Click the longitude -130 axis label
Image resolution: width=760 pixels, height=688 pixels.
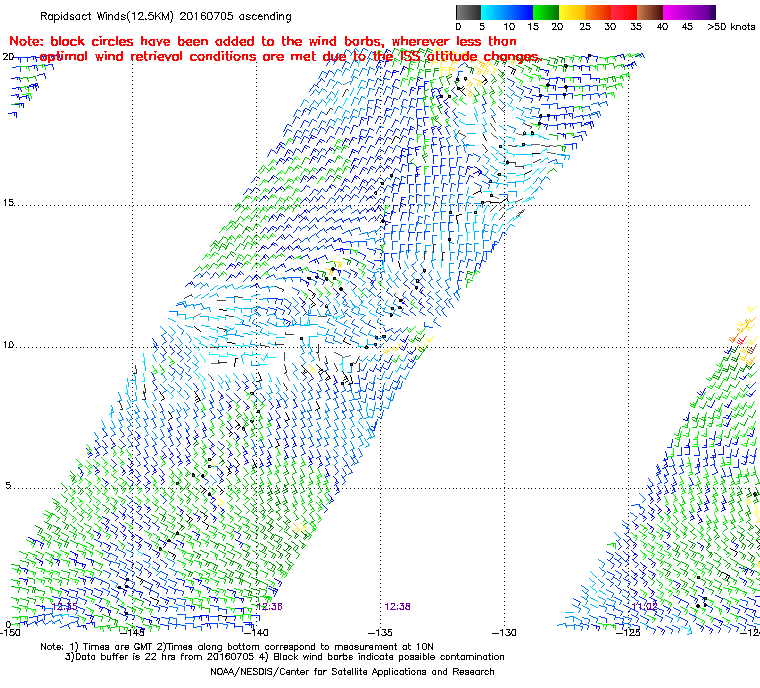click(504, 633)
